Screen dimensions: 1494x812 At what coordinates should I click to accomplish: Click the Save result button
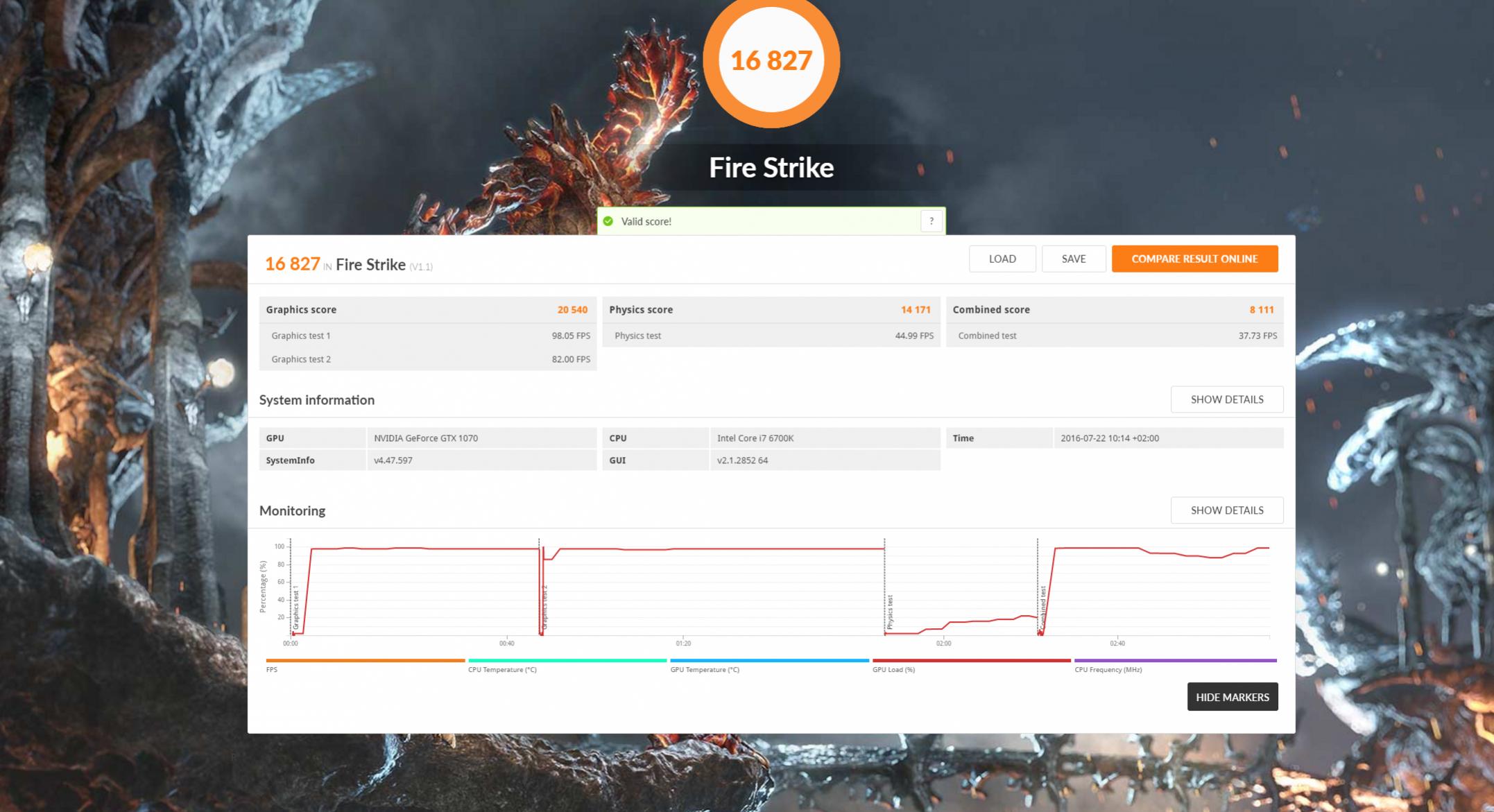click(1073, 259)
